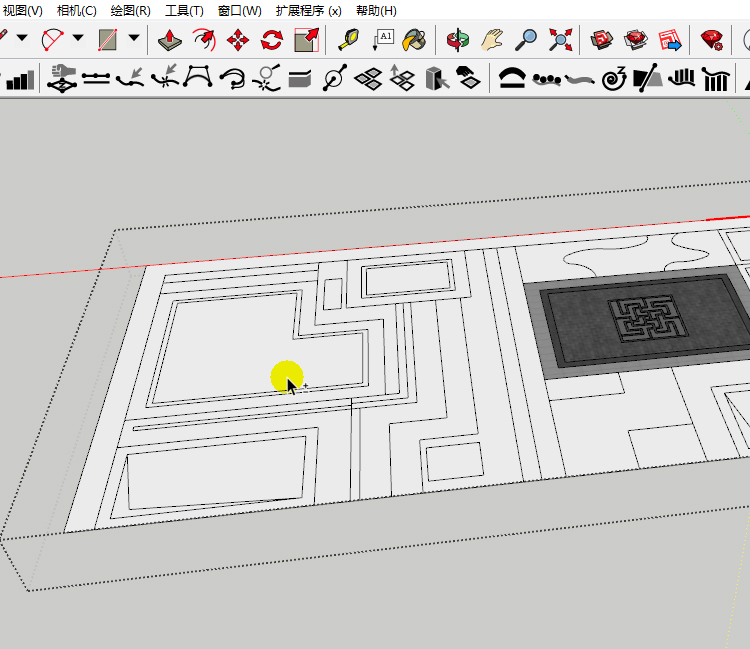The image size is (750, 649).
Task: Select the Move tool
Action: (x=238, y=40)
